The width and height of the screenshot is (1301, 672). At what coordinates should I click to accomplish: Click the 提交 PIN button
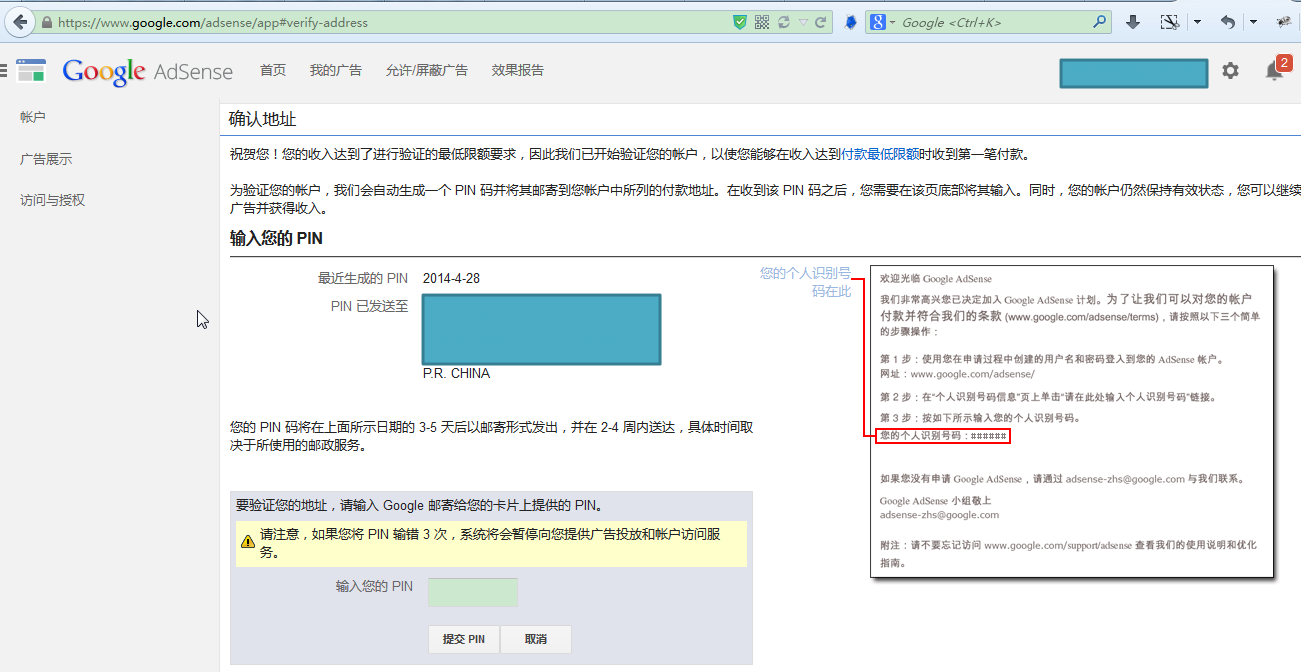[464, 639]
